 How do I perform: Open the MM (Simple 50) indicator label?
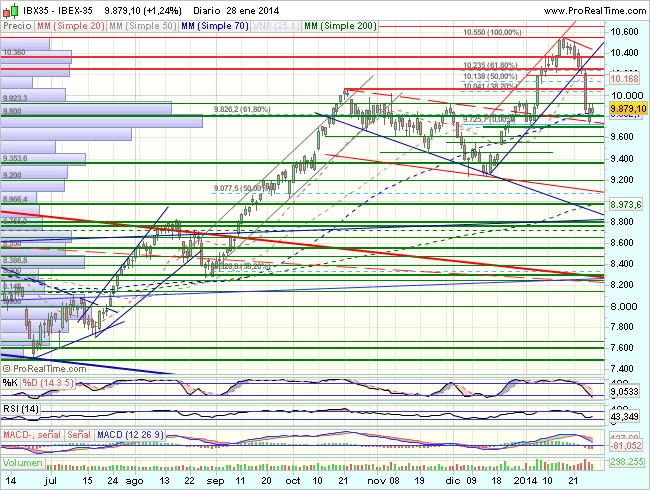142,26
